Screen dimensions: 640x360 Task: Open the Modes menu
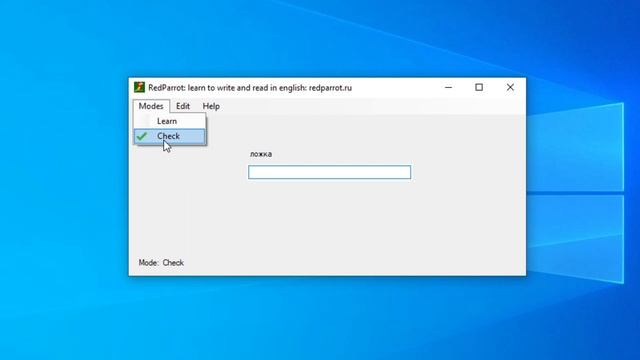151,106
